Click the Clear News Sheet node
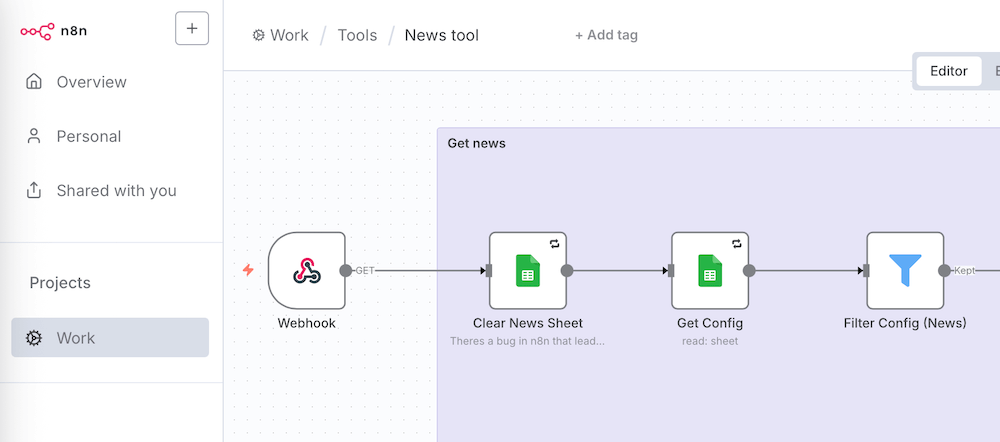The image size is (1000, 442). (x=527, y=271)
